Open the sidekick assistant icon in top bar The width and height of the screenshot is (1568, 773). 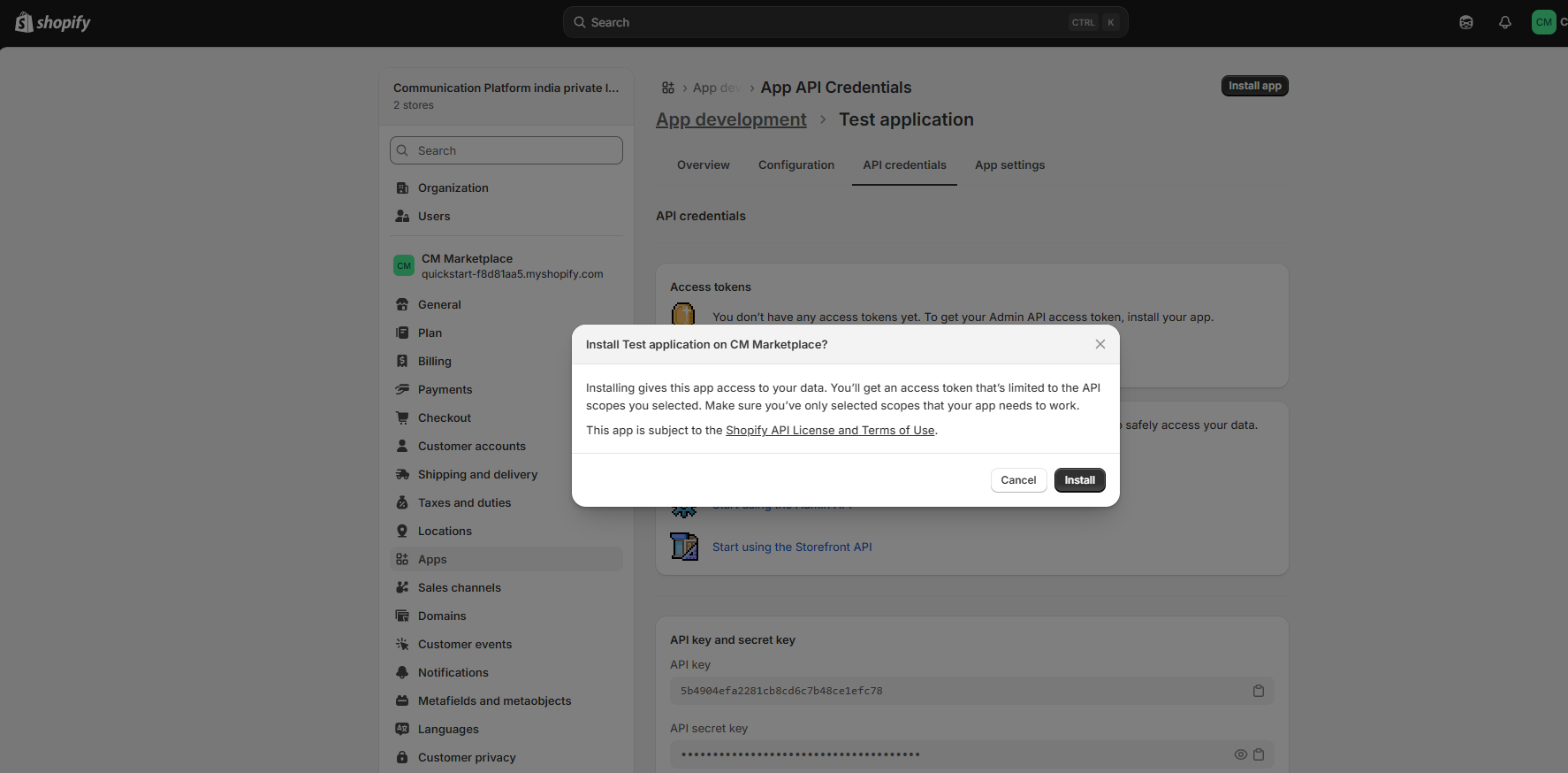point(1466,22)
